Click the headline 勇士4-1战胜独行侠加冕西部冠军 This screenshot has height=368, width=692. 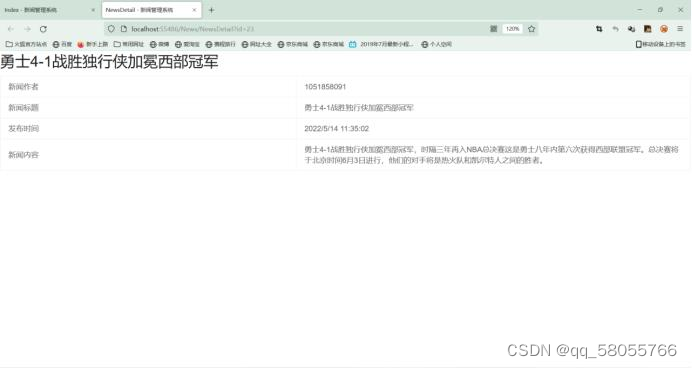(109, 62)
